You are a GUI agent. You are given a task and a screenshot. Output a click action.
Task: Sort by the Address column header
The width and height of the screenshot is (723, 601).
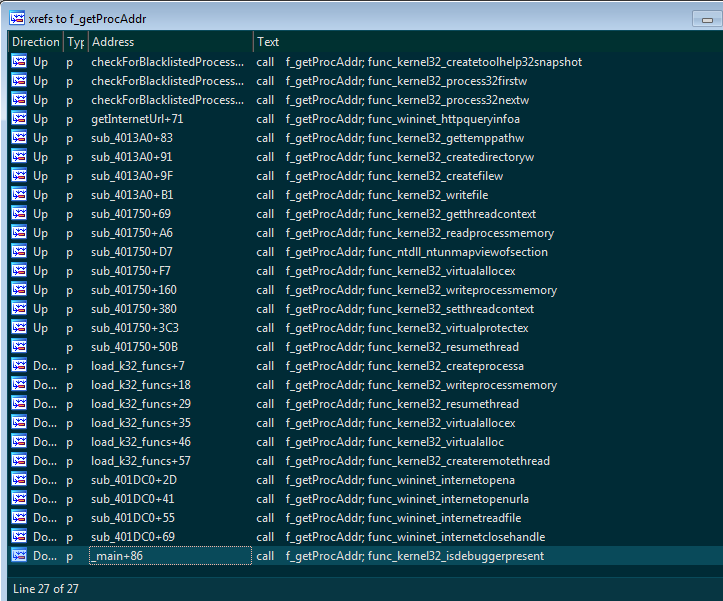(169, 42)
